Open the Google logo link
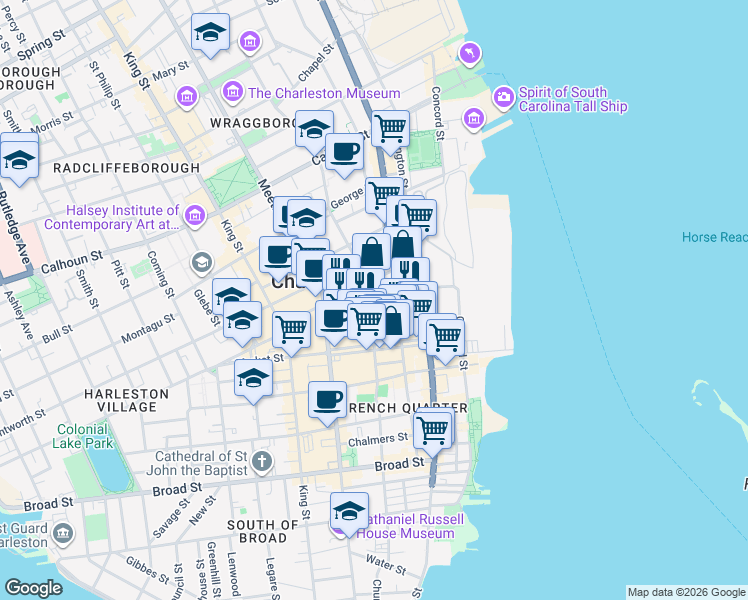The height and width of the screenshot is (600, 748). pos(33,588)
